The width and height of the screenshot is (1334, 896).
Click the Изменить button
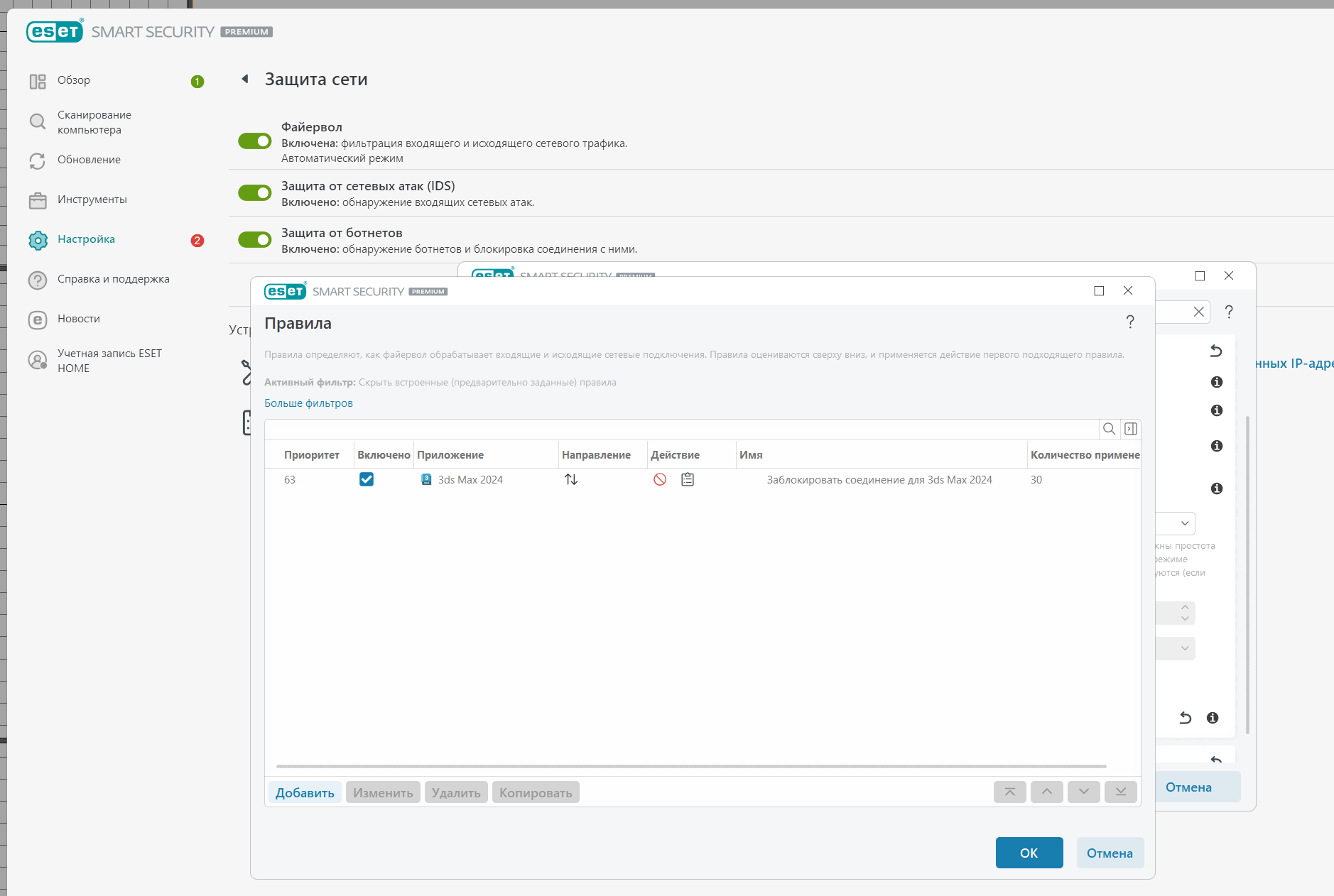click(383, 792)
